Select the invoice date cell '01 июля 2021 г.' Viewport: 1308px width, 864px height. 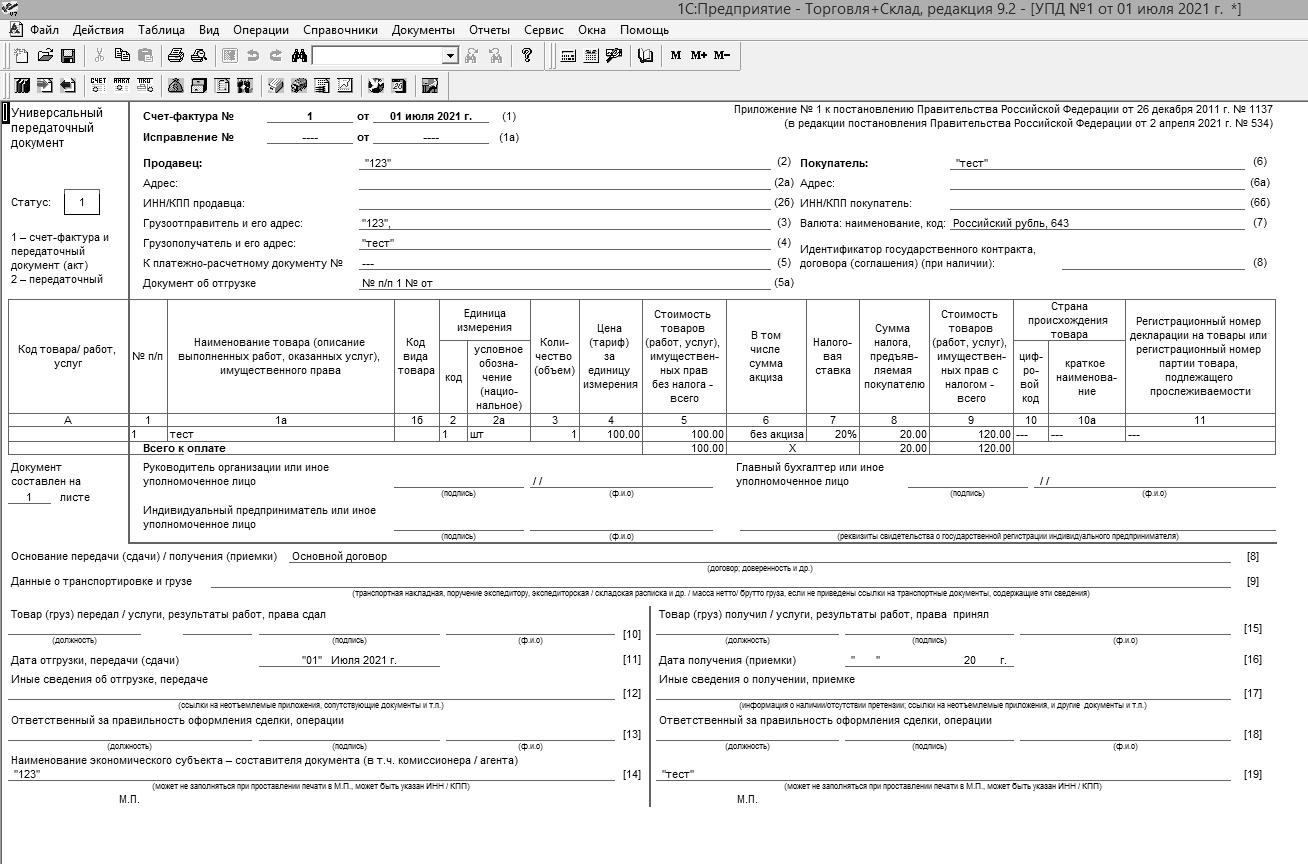431,117
